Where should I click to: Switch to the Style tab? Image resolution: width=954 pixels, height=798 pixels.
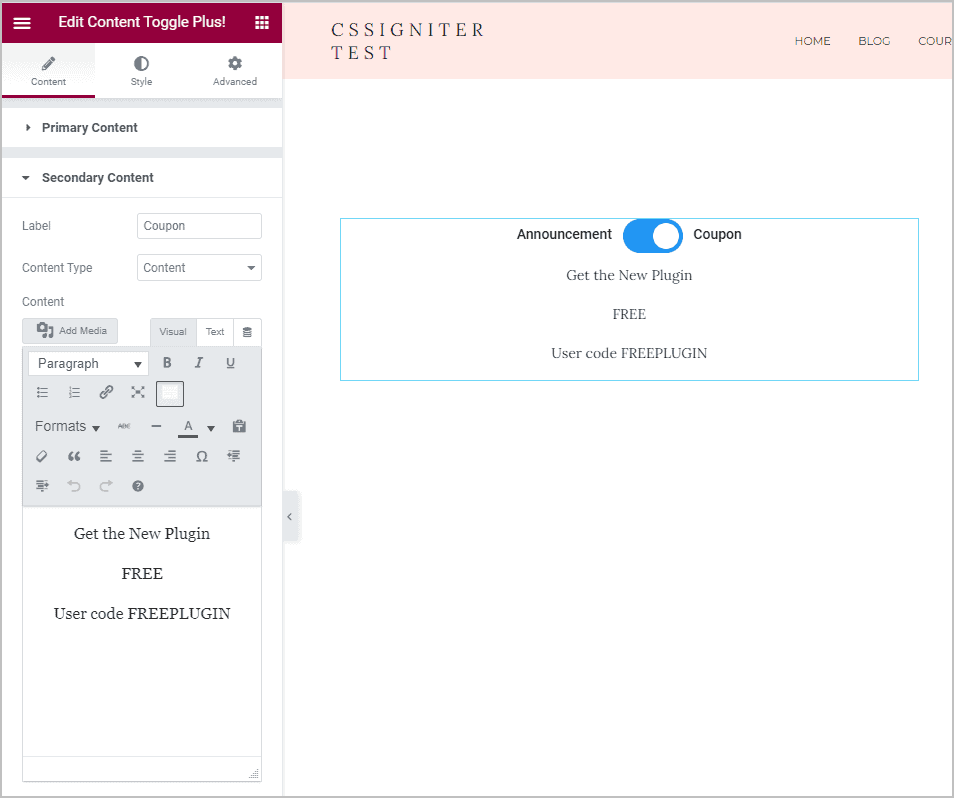click(141, 70)
